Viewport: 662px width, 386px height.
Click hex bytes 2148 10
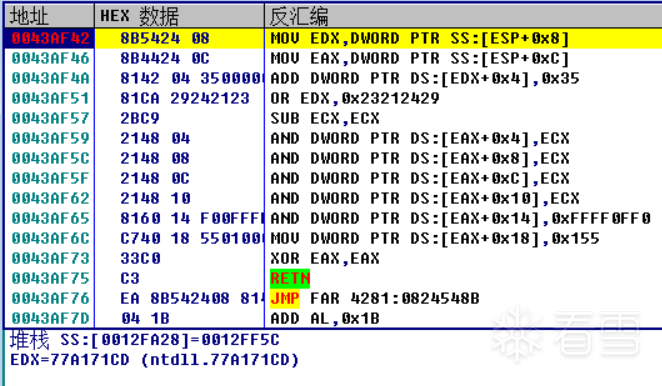155,198
